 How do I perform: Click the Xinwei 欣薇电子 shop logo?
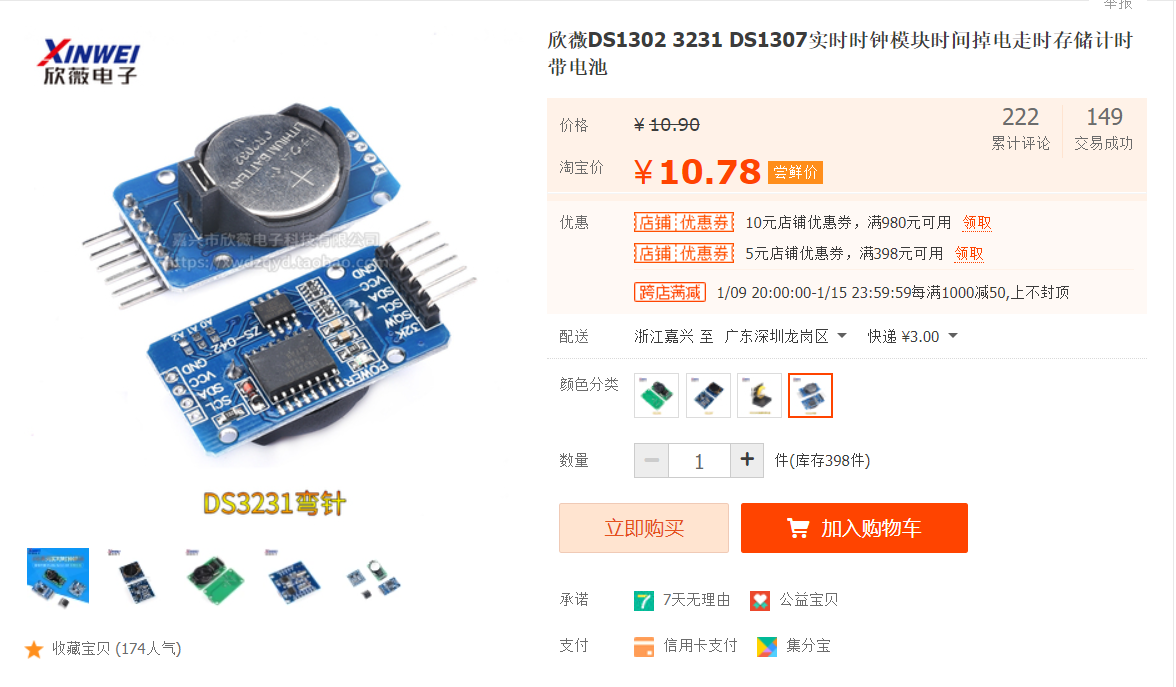coord(89,62)
